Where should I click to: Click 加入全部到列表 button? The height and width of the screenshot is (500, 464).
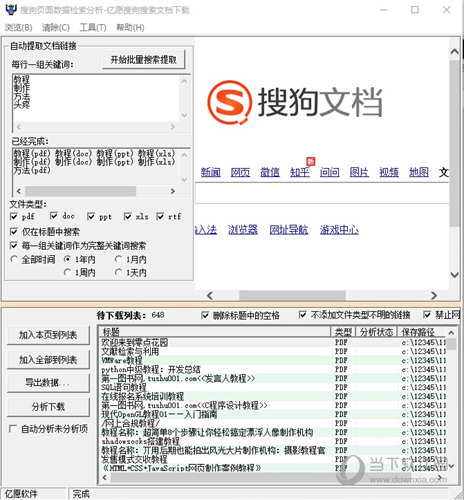pyautogui.click(x=48, y=360)
